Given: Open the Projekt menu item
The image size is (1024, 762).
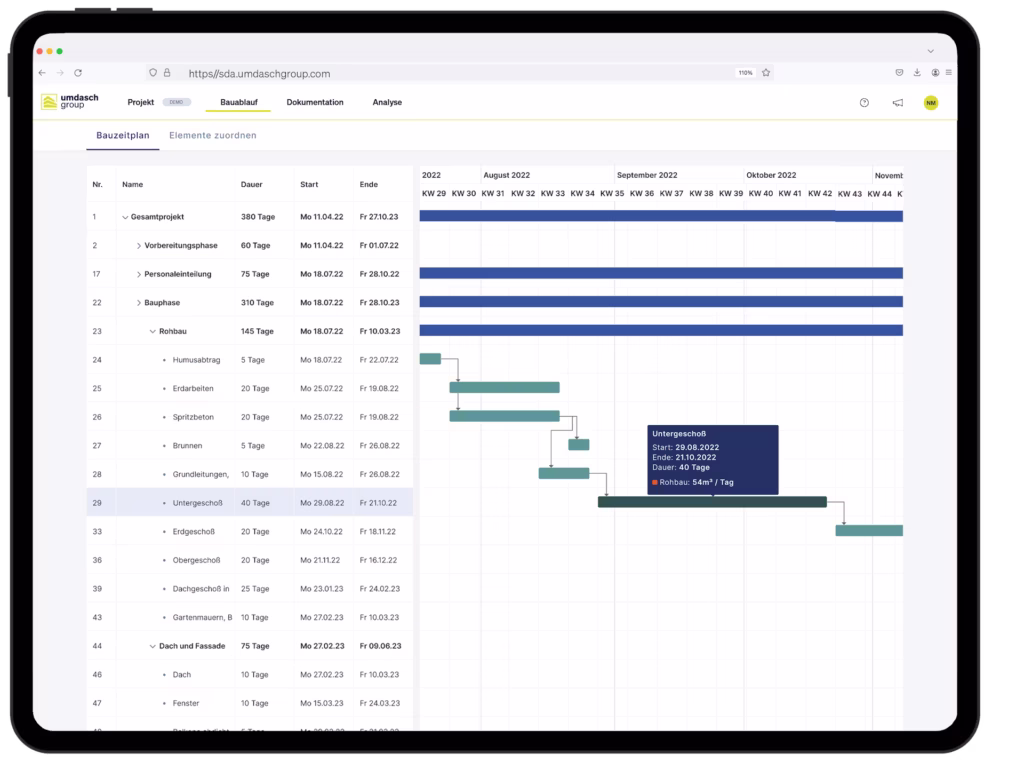Looking at the screenshot, I should [x=140, y=103].
